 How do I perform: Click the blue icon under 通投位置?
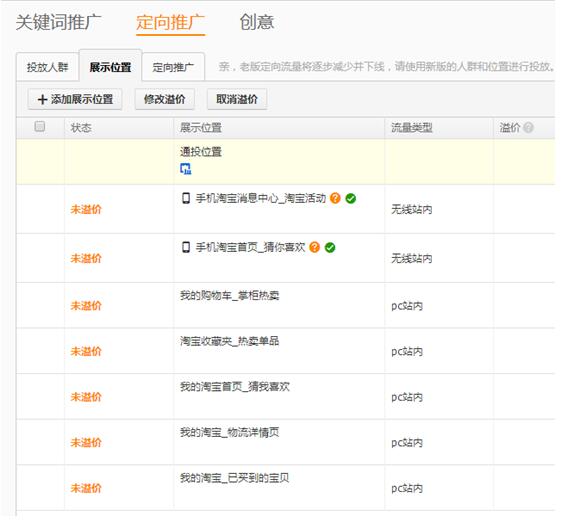tap(186, 169)
